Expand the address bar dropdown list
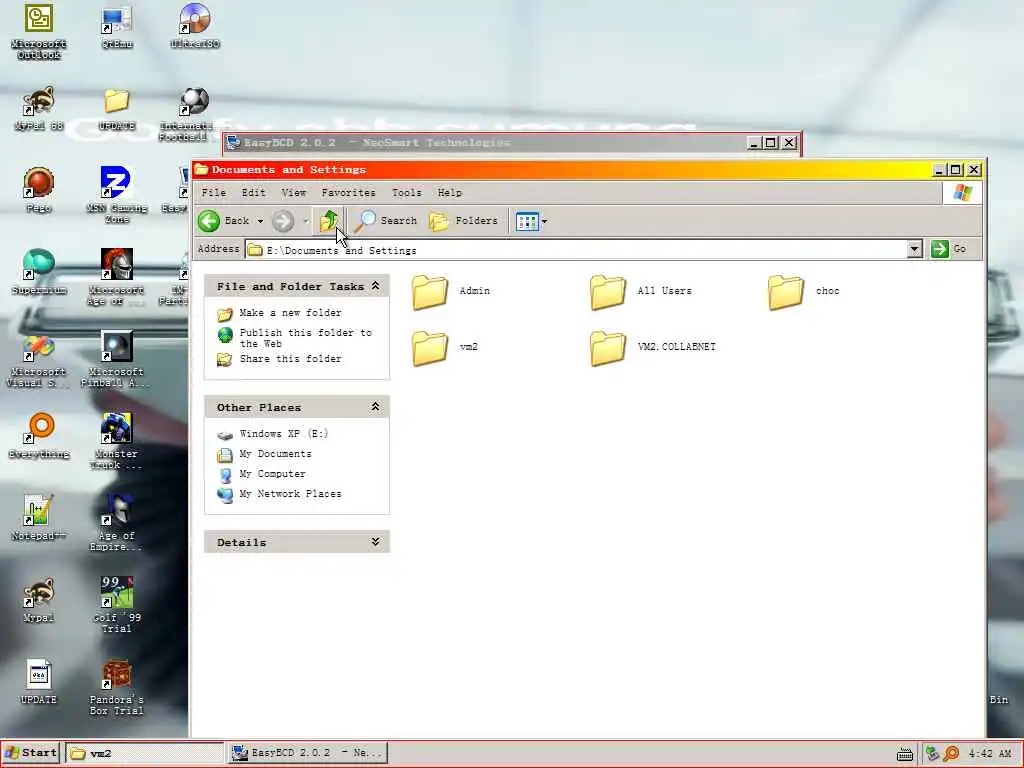The width and height of the screenshot is (1024, 768). [x=914, y=249]
